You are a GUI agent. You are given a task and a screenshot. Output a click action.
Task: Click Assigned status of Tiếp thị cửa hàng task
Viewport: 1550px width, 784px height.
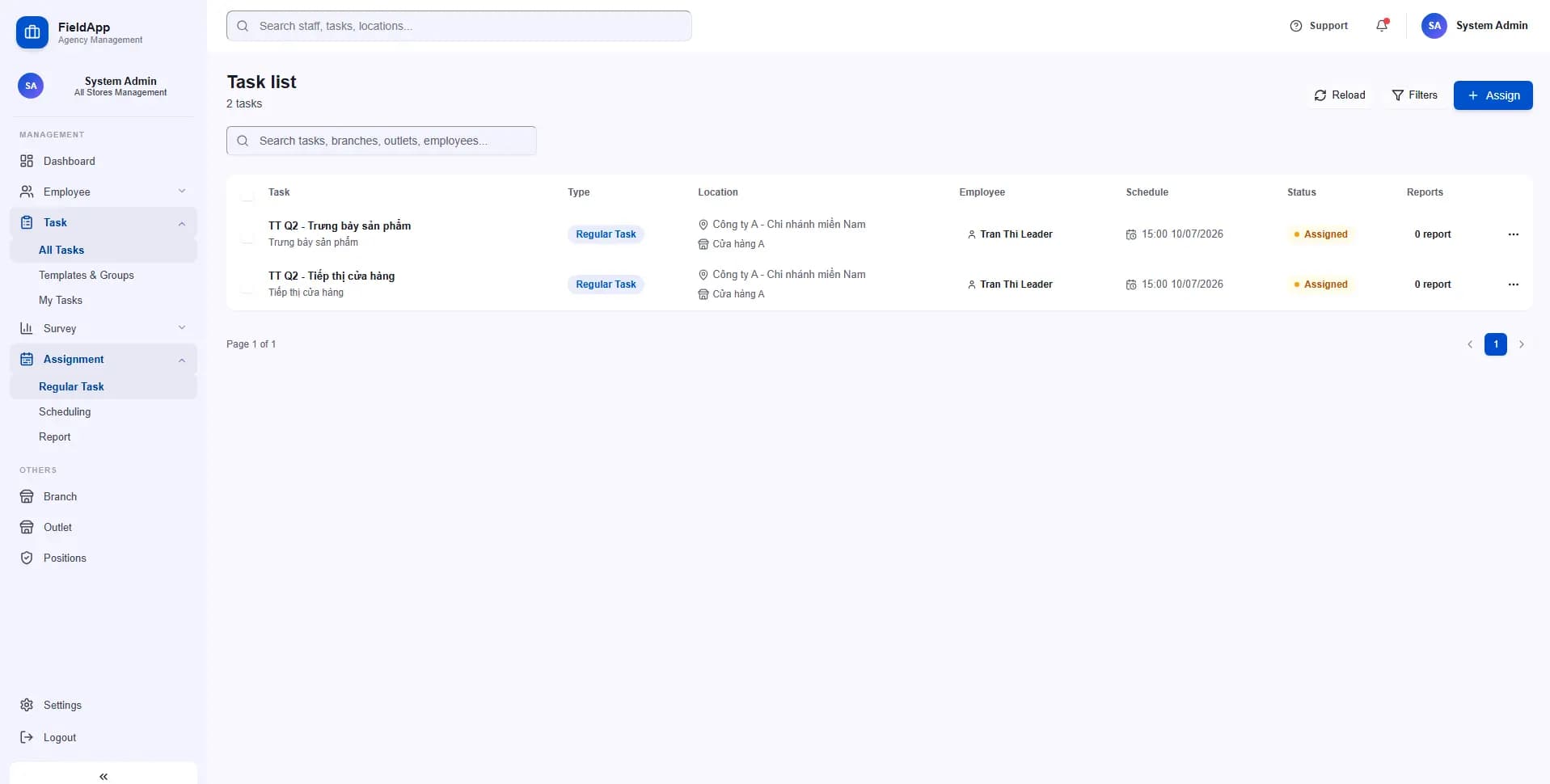(x=1320, y=285)
